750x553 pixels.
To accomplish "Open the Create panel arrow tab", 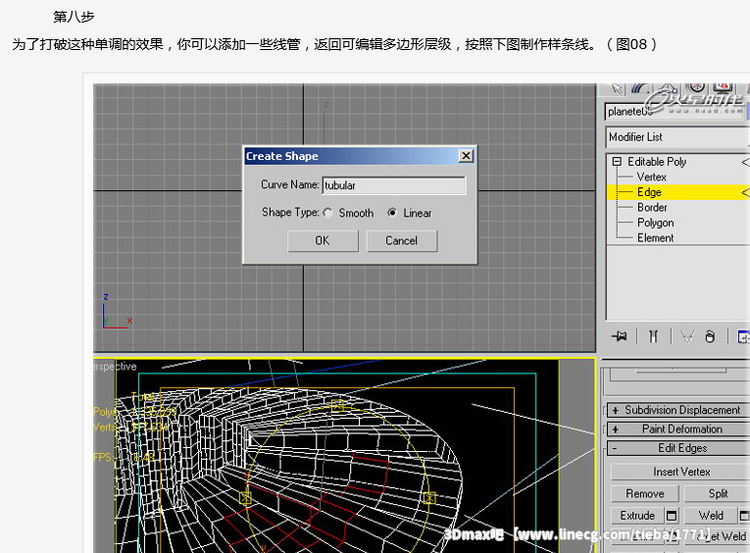I will pos(617,89).
